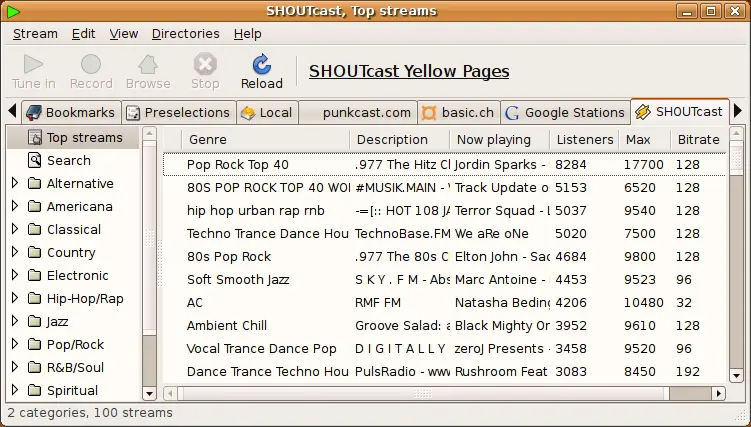Expand the Classical category
Image resolution: width=751 pixels, height=427 pixels.
15,229
